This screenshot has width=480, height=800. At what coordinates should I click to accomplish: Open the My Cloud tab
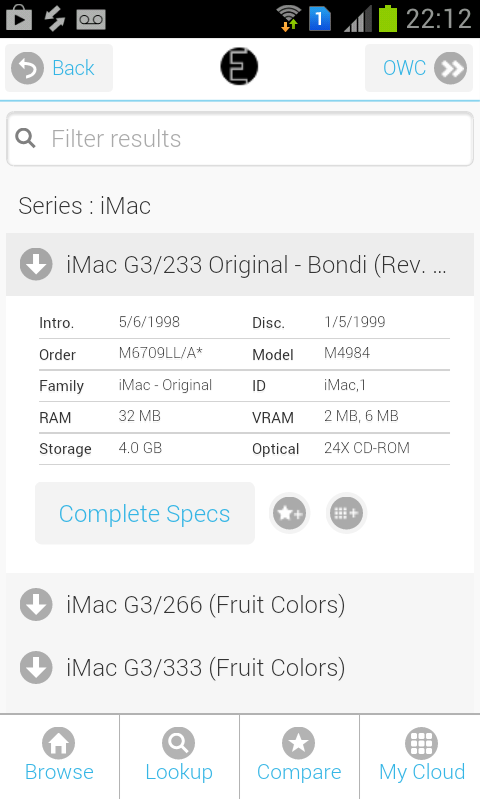point(420,757)
